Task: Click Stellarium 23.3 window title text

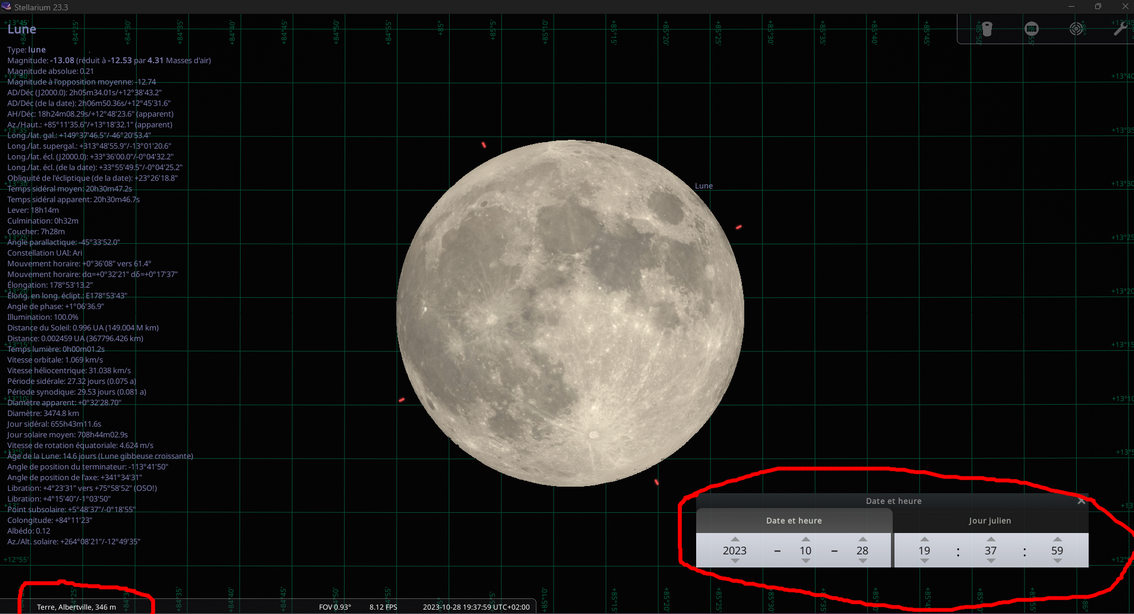Action: (41, 7)
